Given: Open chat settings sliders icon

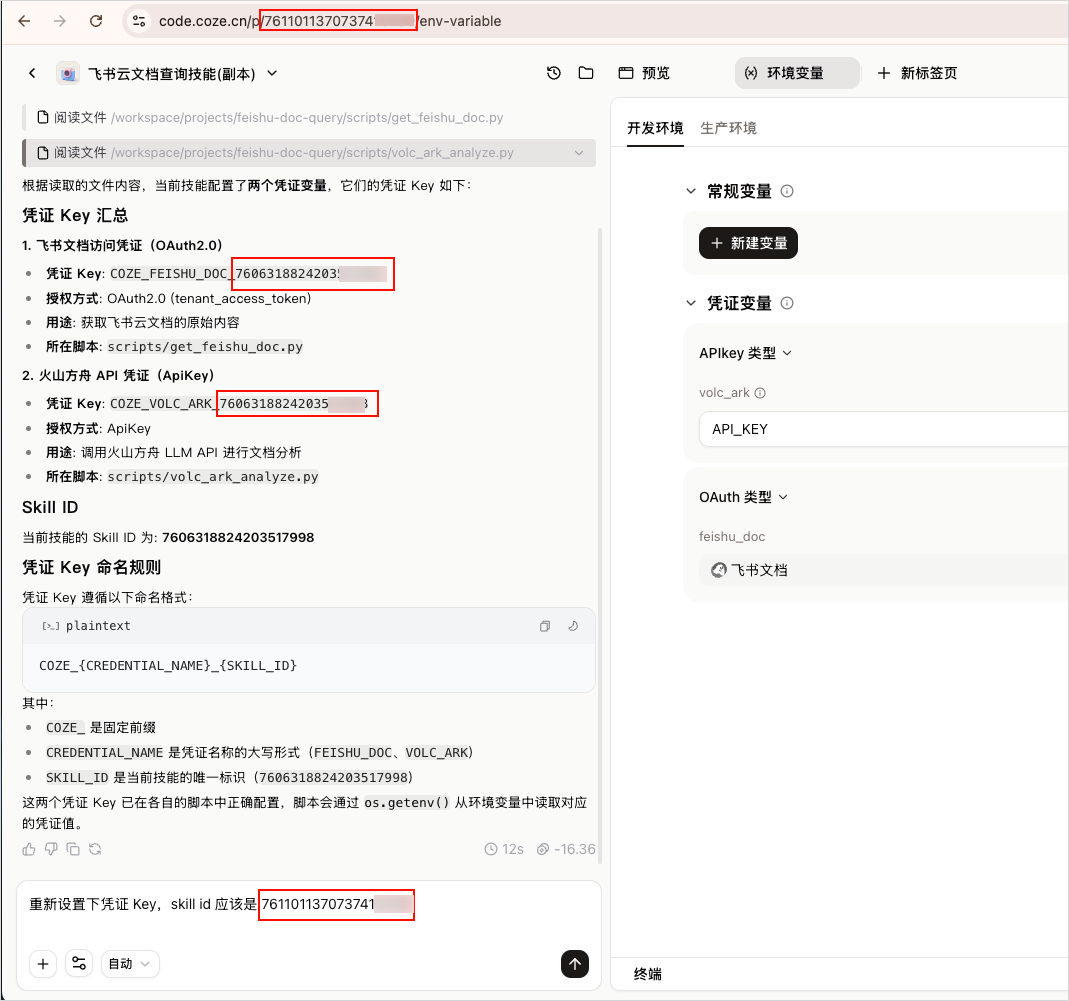Looking at the screenshot, I should [x=79, y=963].
